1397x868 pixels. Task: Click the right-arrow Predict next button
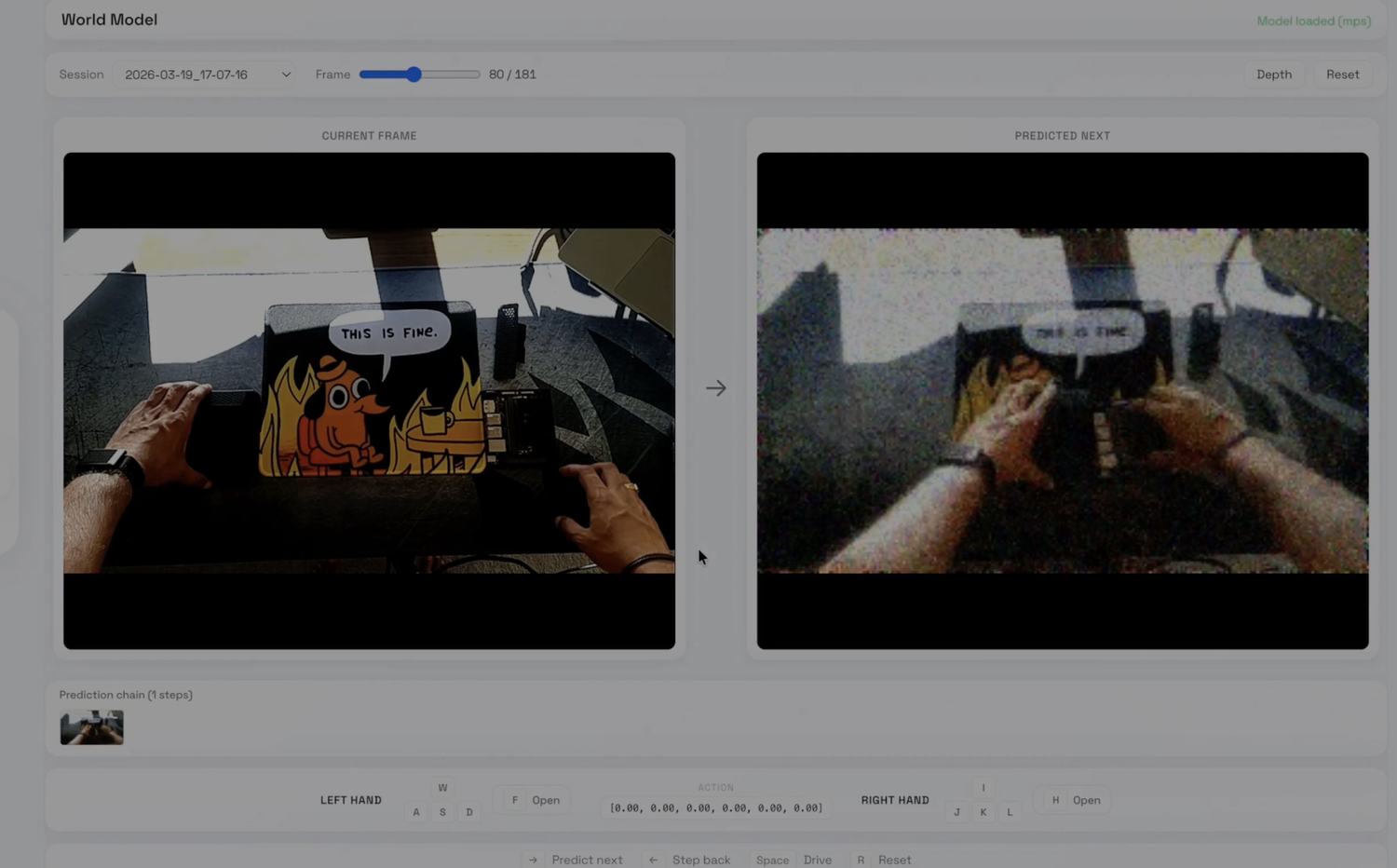(x=574, y=860)
